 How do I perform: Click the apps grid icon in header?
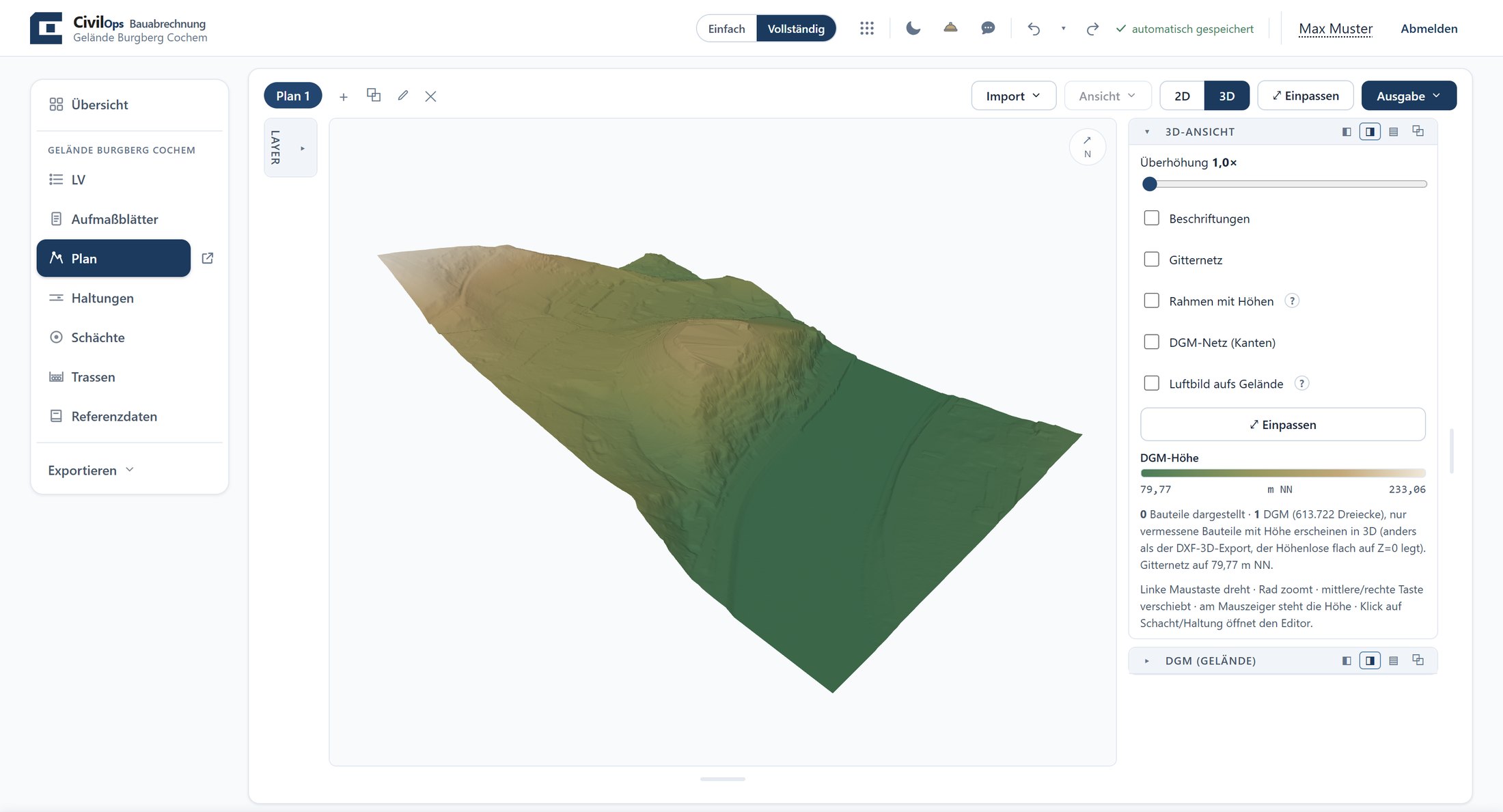coord(867,28)
